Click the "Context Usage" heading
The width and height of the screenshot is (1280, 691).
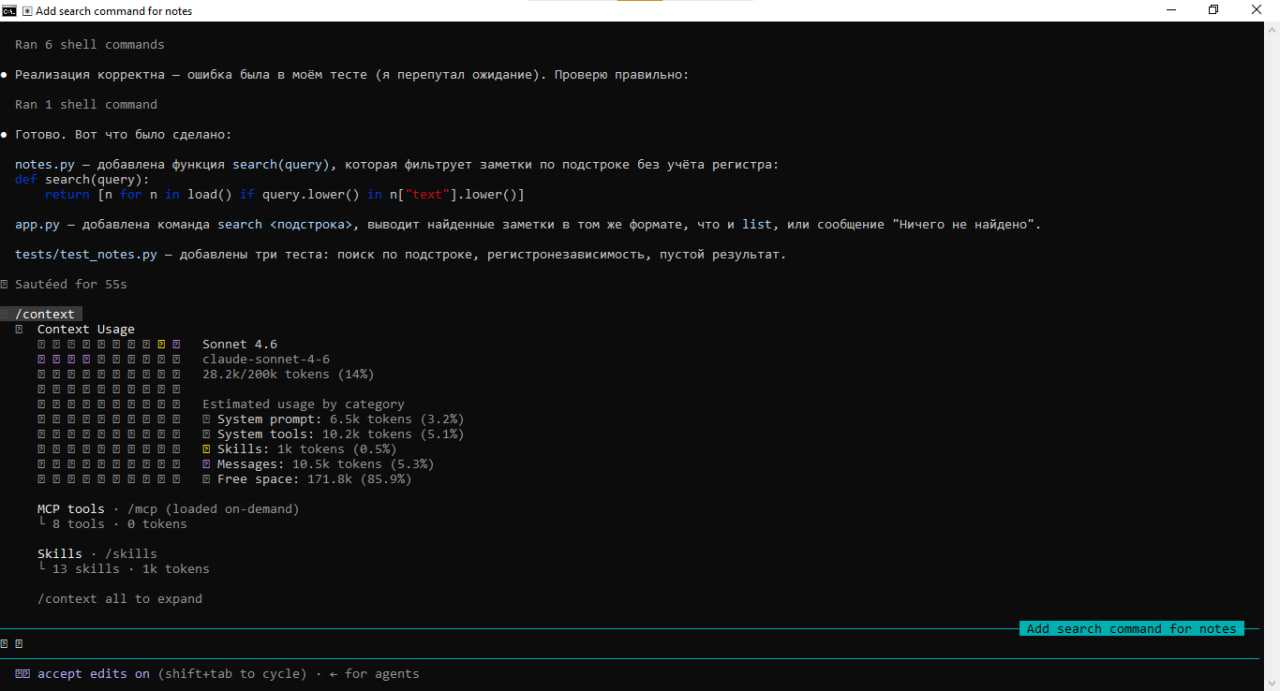click(x=86, y=329)
